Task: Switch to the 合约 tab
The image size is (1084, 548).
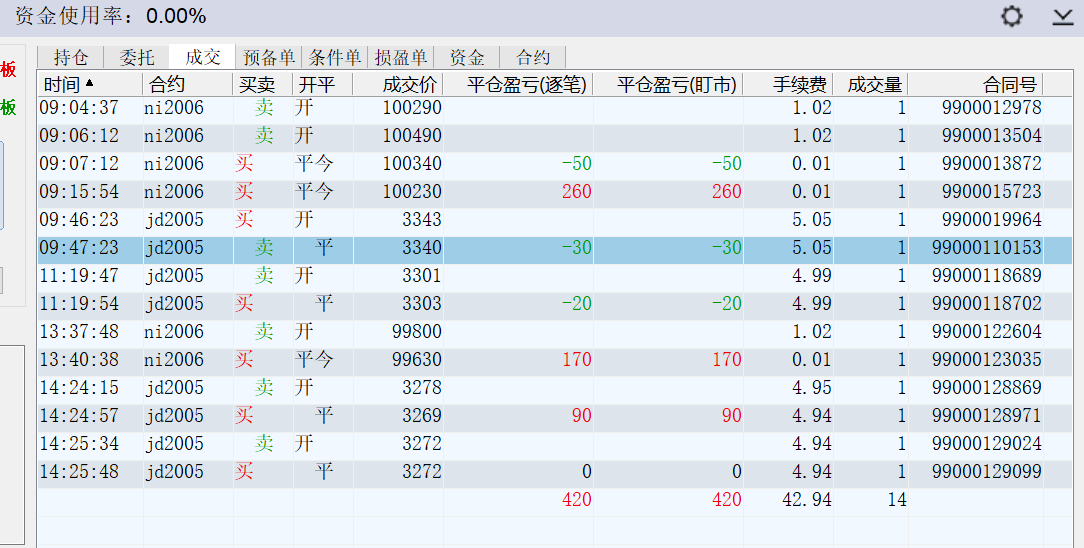Action: tap(533, 57)
